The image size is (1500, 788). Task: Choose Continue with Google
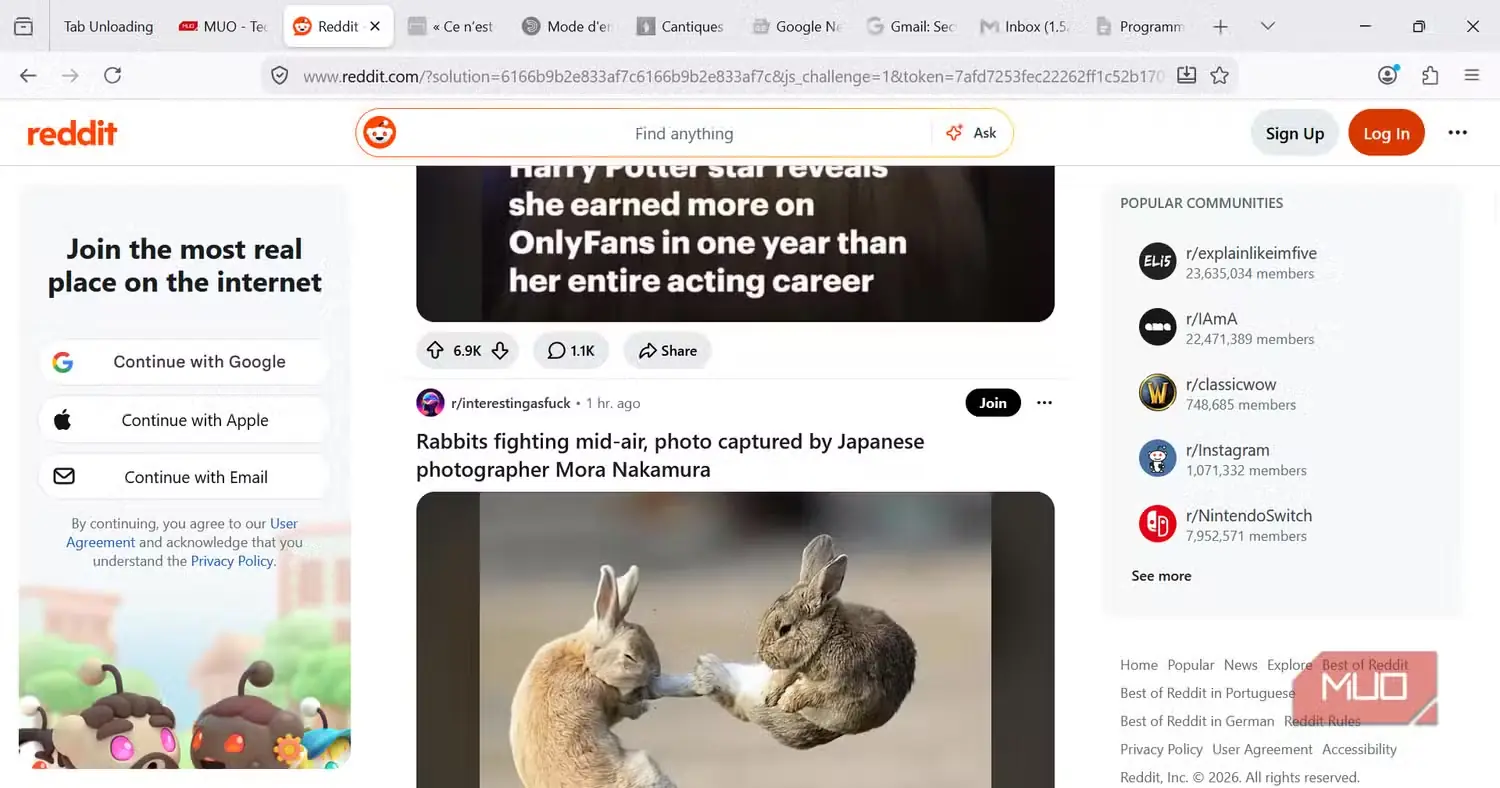pyautogui.click(x=185, y=362)
